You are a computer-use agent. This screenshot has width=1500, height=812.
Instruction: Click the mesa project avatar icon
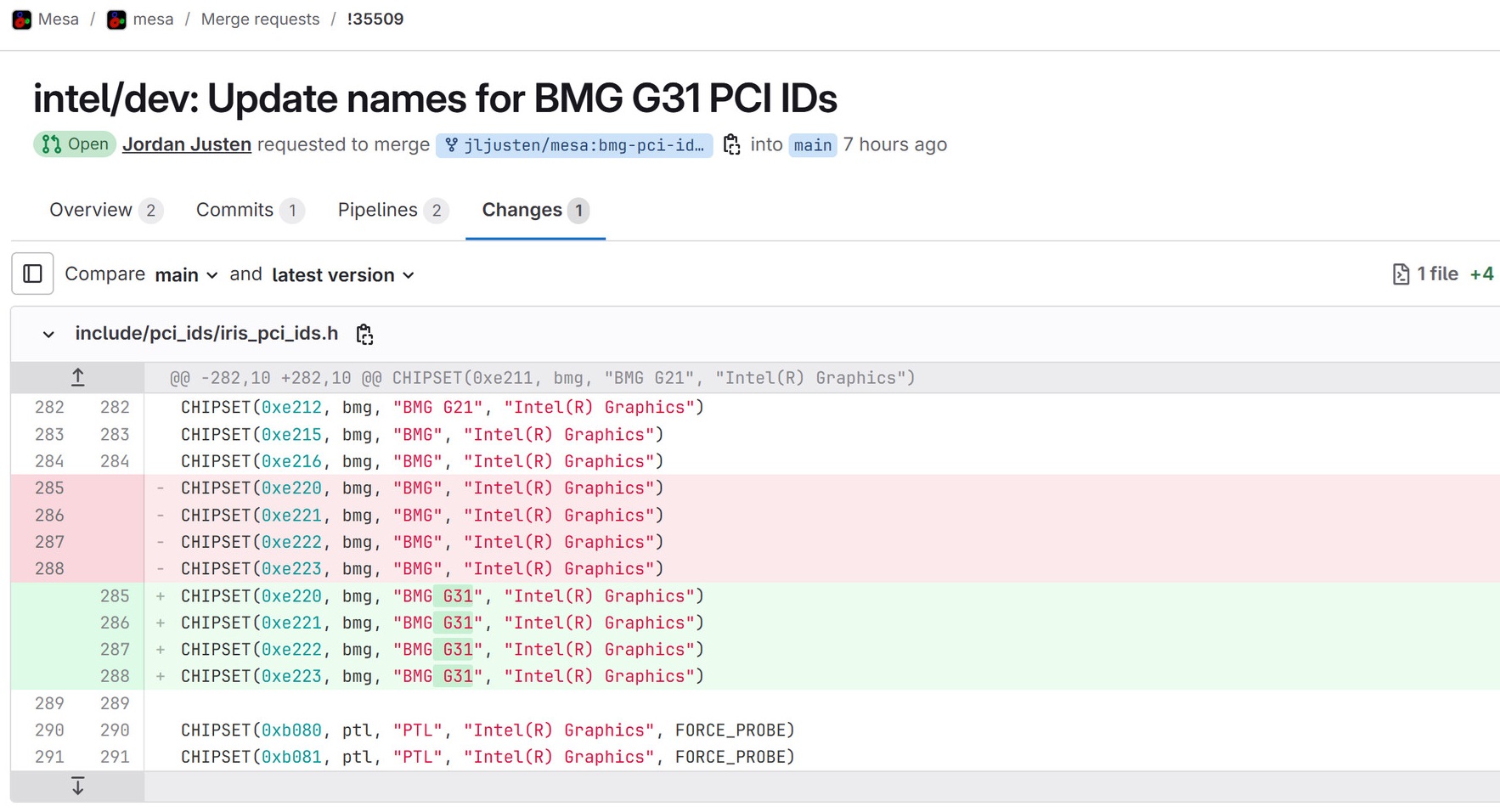point(116,20)
